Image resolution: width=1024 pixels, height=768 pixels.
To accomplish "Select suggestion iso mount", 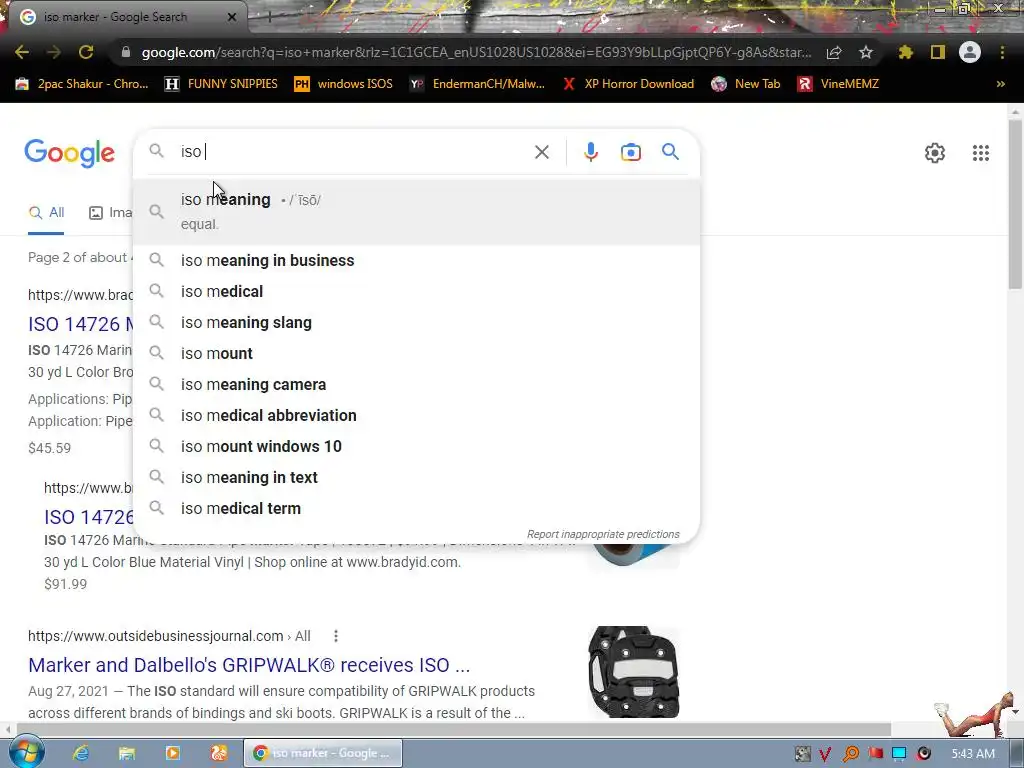I will point(416,353).
